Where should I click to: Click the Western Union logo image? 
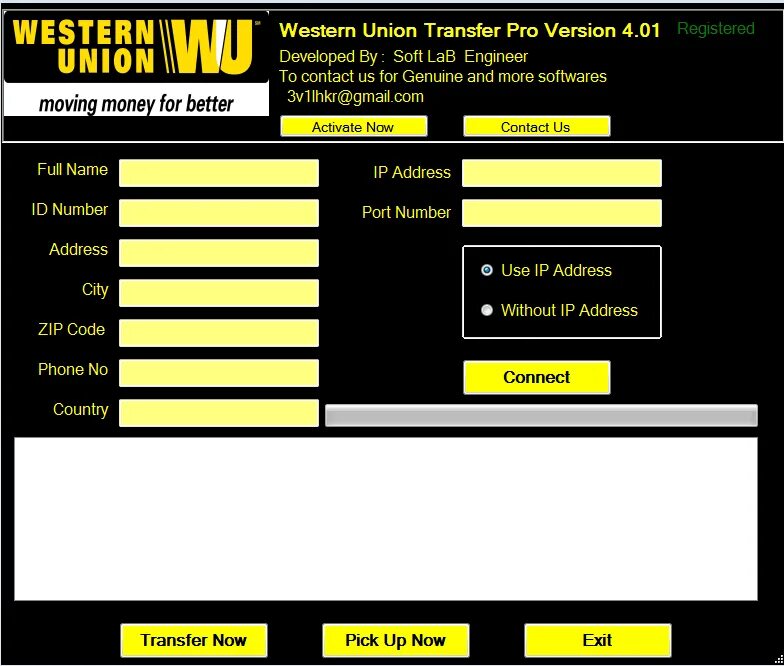[136, 64]
